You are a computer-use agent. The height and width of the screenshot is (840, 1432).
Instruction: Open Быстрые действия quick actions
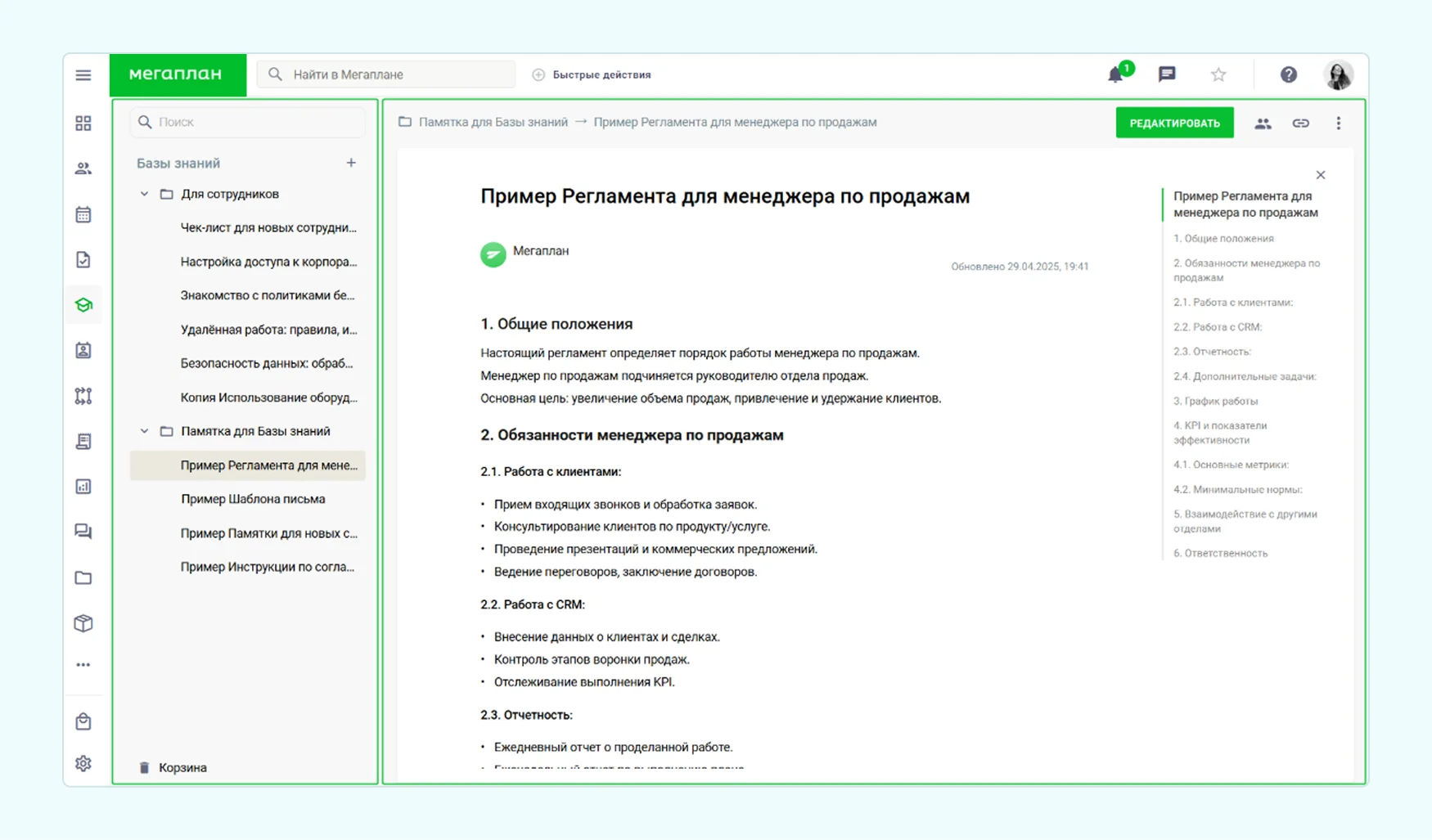pos(592,74)
